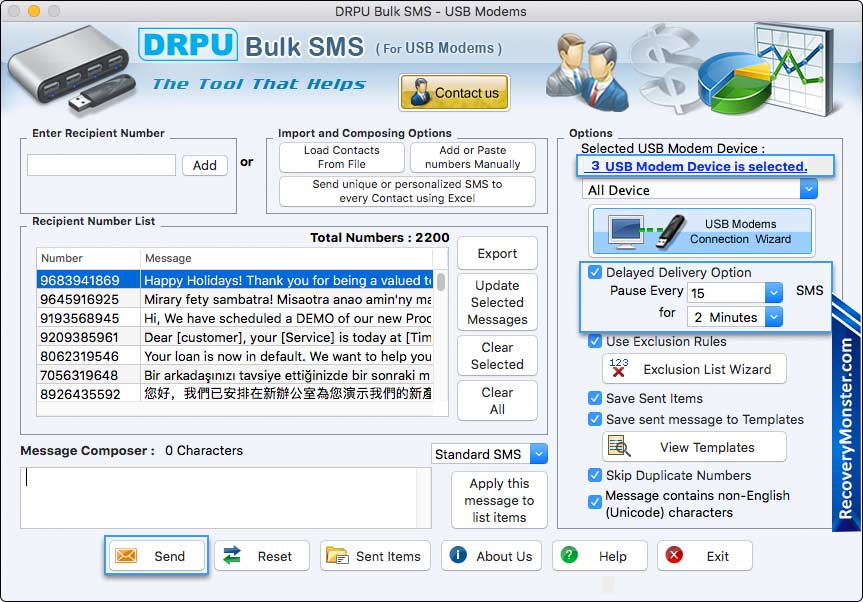Click the magnifier document templates icon
The image size is (863, 602).
[x=619, y=447]
